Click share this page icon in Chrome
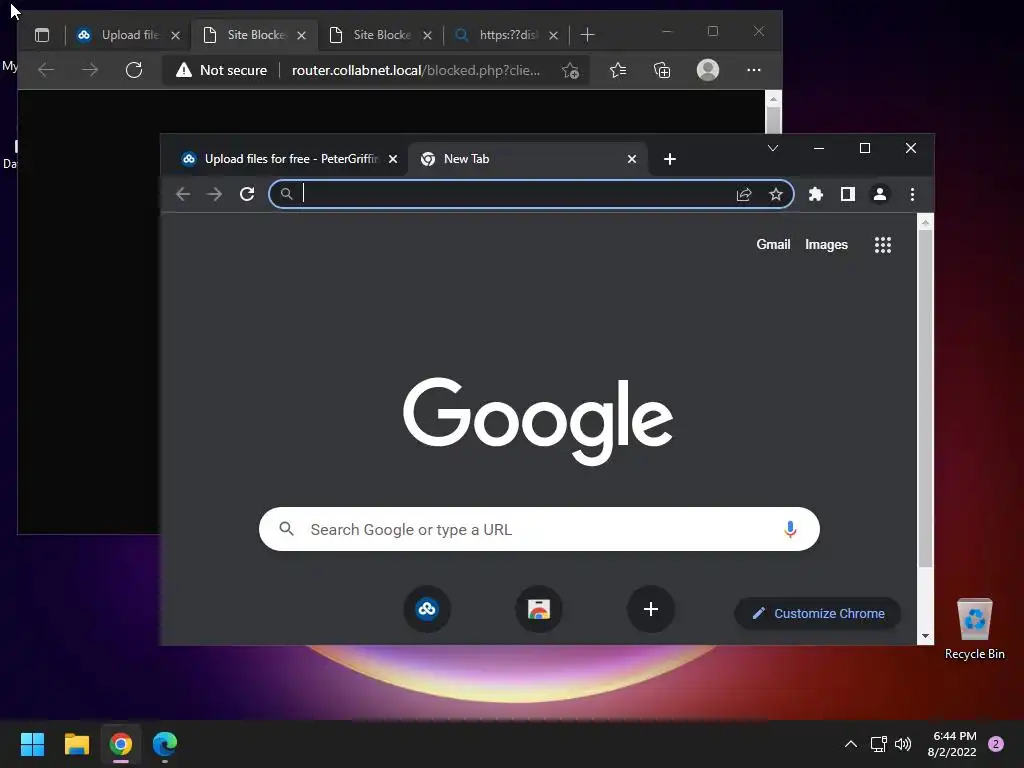Screen dimensions: 1024x768 [x=744, y=194]
